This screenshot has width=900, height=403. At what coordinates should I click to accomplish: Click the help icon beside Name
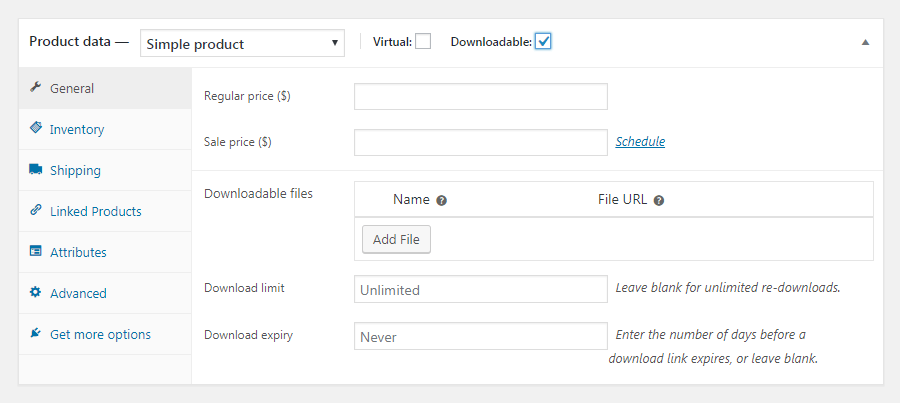(x=441, y=200)
